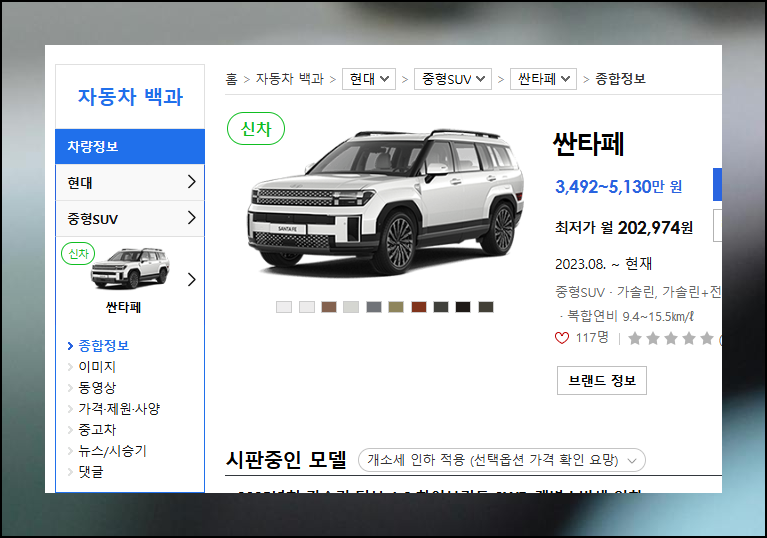
Task: Click the arrow beside the sidebar 싼타페 thumbnail
Action: pyautogui.click(x=192, y=280)
